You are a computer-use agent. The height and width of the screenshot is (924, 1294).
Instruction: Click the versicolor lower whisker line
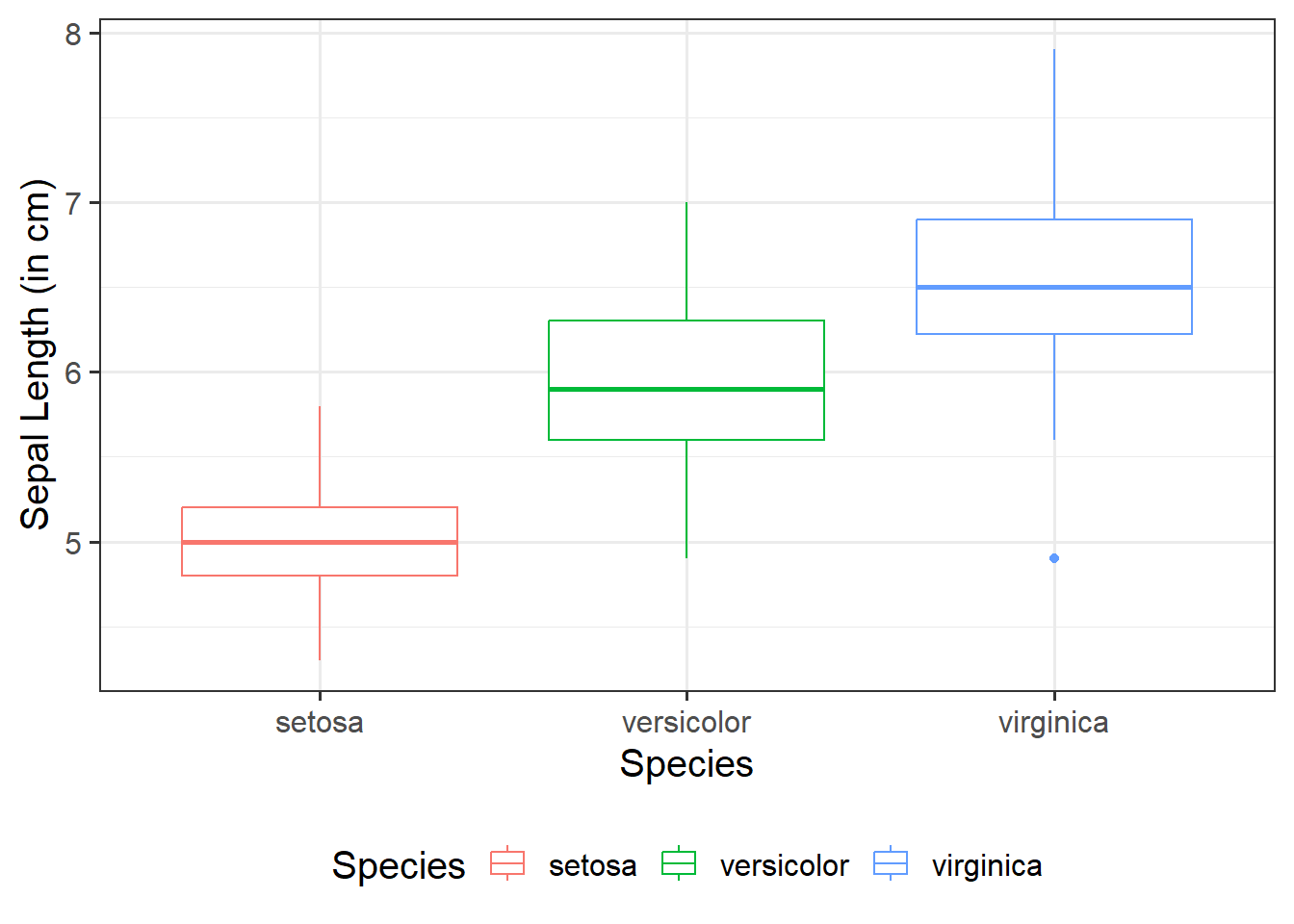pyautogui.click(x=686, y=499)
